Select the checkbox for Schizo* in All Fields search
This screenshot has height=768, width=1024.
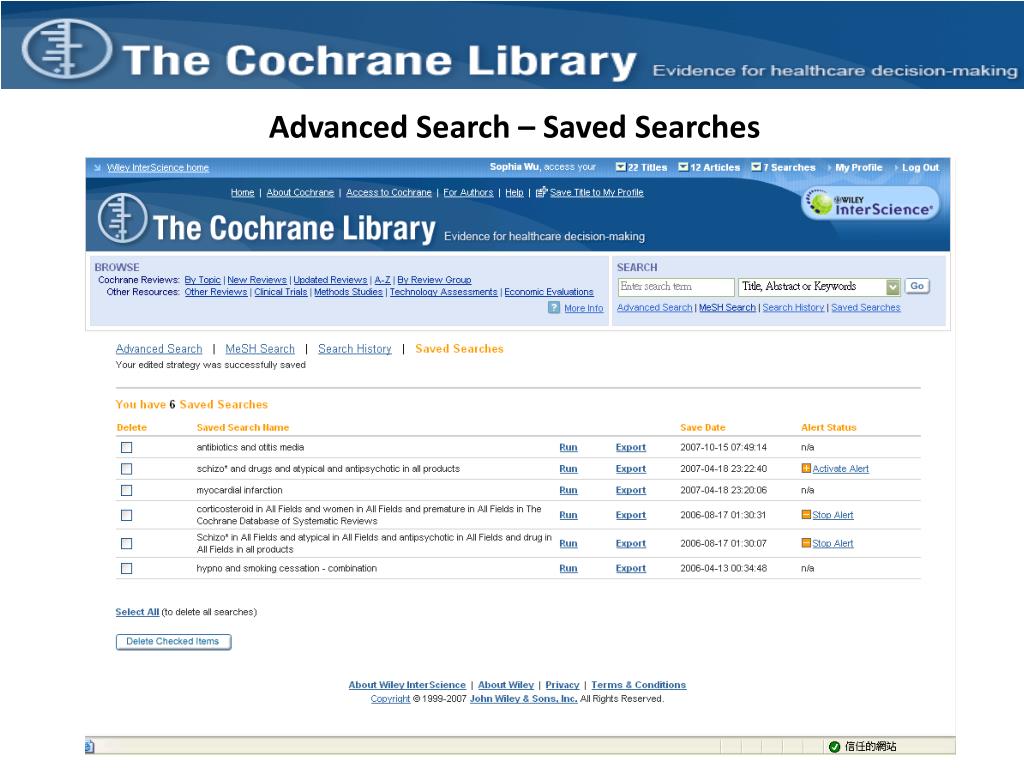[x=127, y=543]
